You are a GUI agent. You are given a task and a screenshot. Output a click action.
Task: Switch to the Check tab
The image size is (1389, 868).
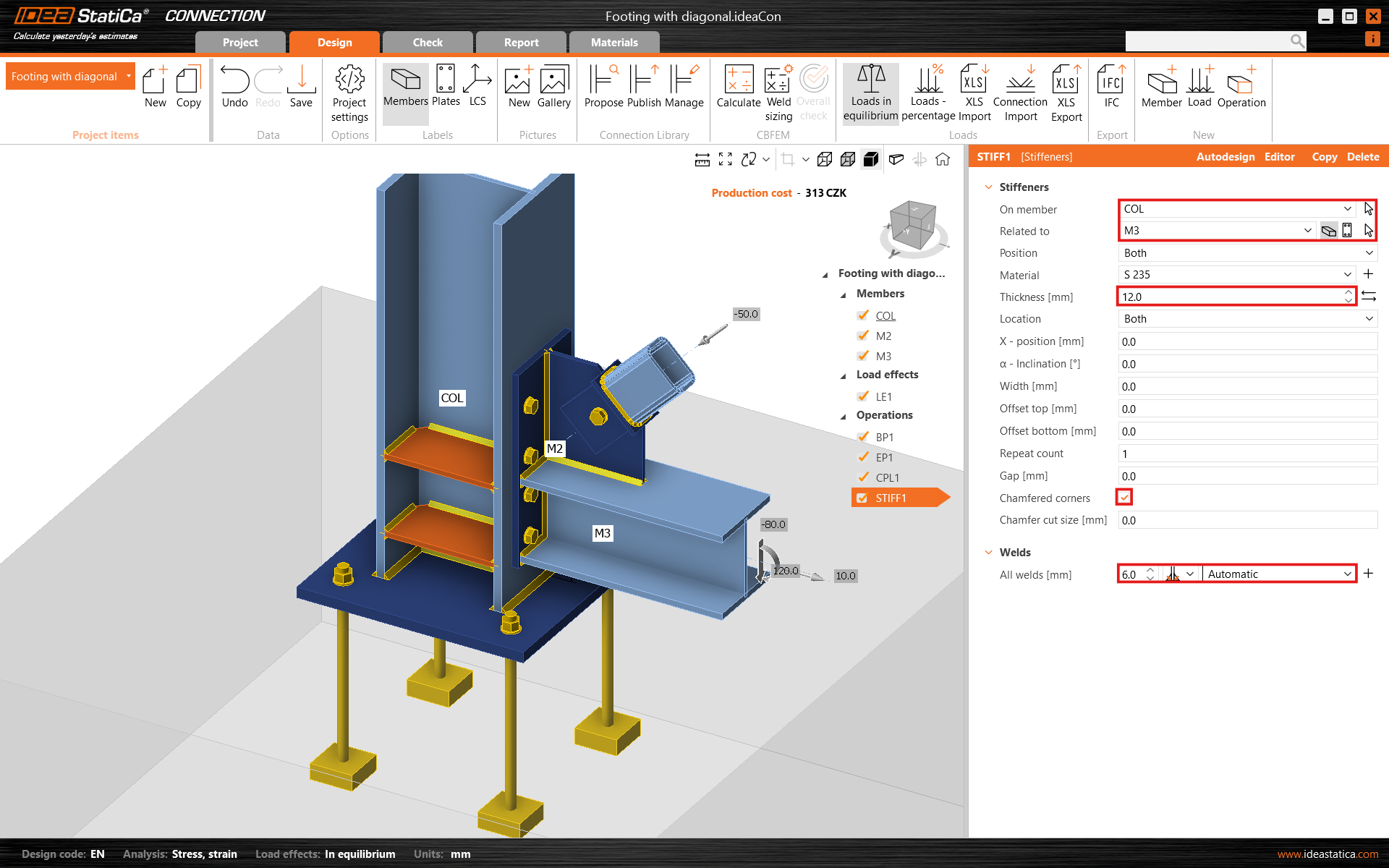[428, 43]
